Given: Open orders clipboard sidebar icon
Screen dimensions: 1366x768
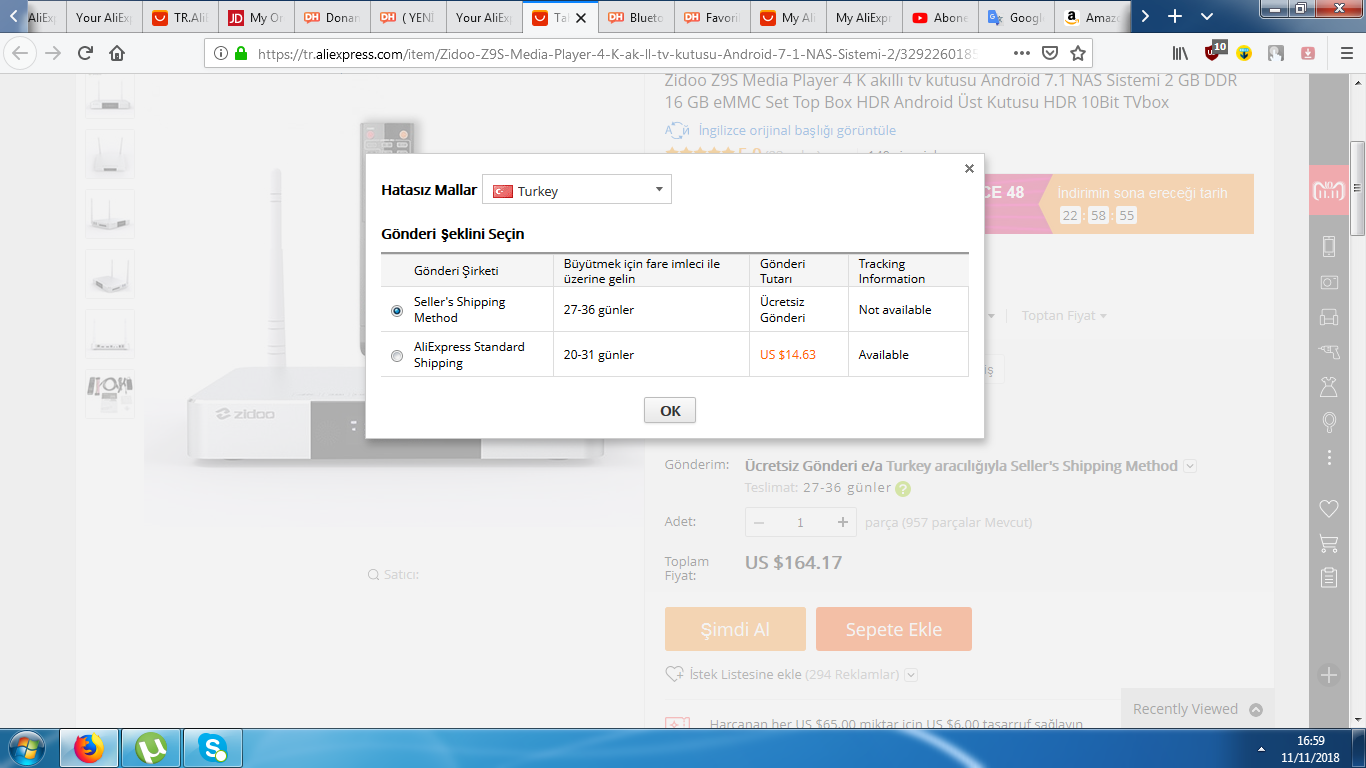Looking at the screenshot, I should point(1329,578).
